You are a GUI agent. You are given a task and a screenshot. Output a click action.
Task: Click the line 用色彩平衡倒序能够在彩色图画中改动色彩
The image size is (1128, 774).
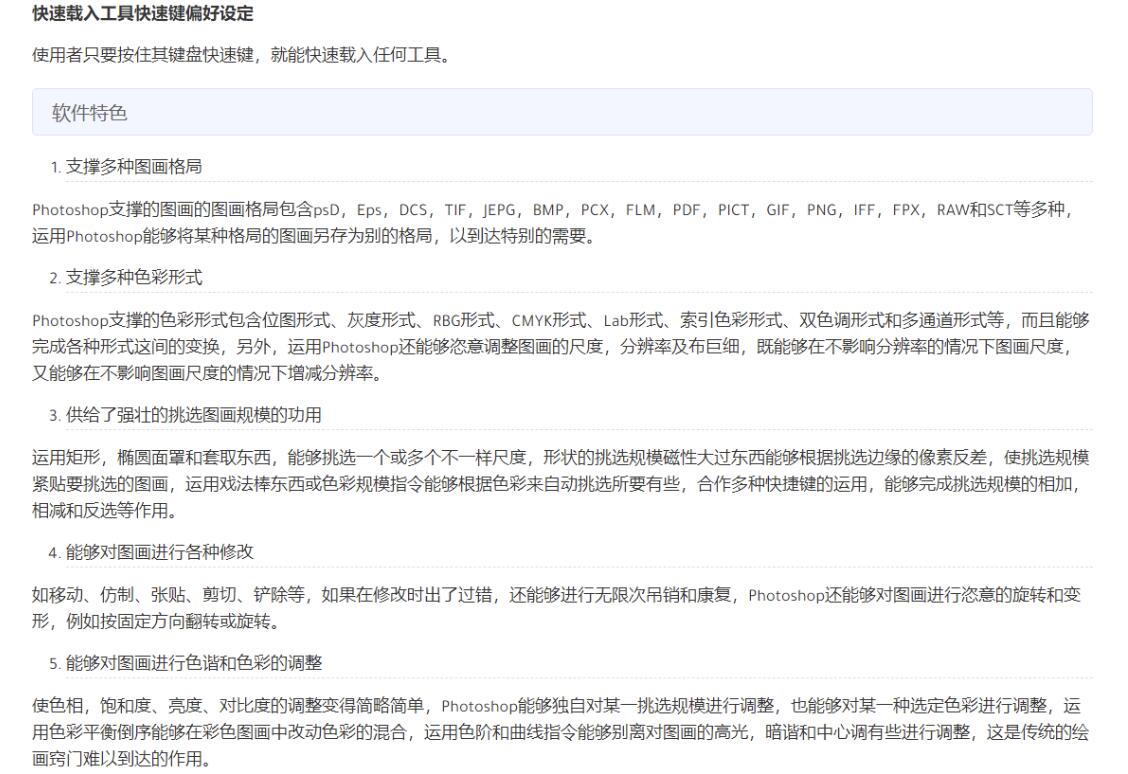click(561, 732)
